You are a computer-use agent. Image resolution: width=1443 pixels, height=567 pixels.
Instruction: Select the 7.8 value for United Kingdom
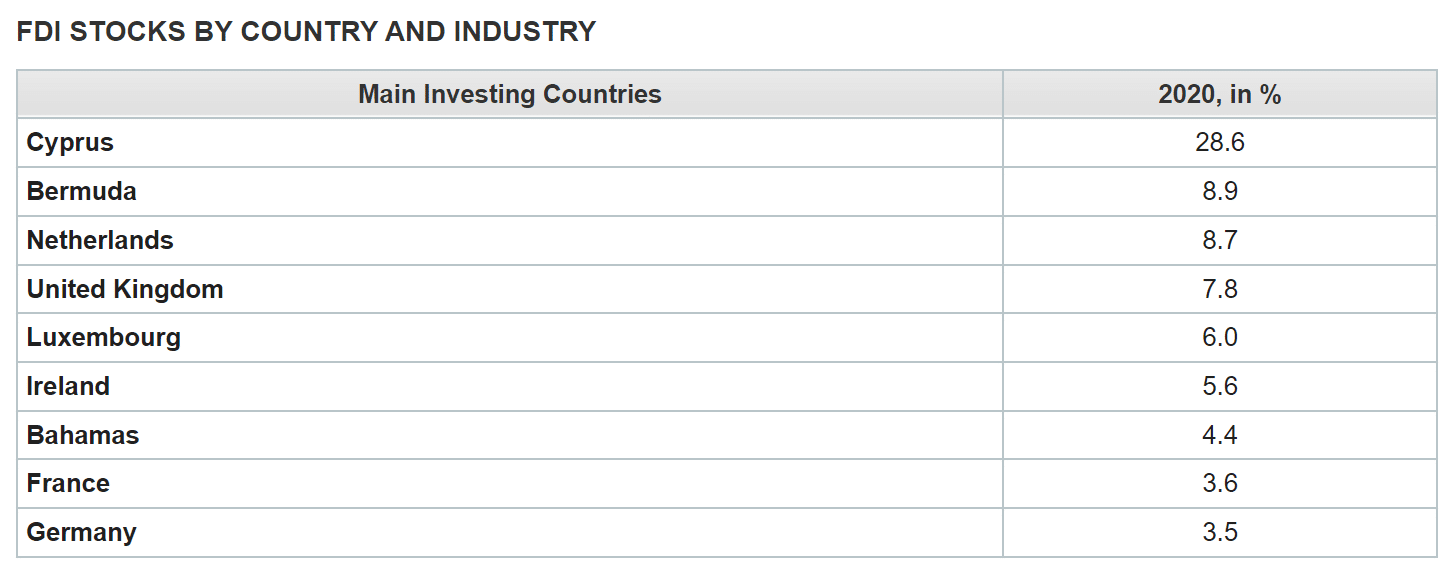coord(1219,289)
